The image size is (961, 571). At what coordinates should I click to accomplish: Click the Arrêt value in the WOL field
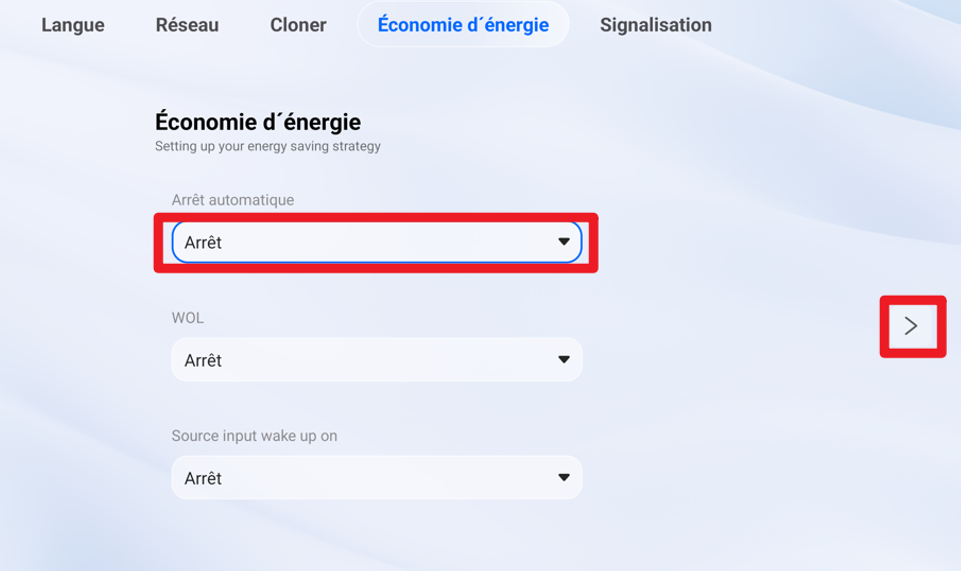click(203, 361)
